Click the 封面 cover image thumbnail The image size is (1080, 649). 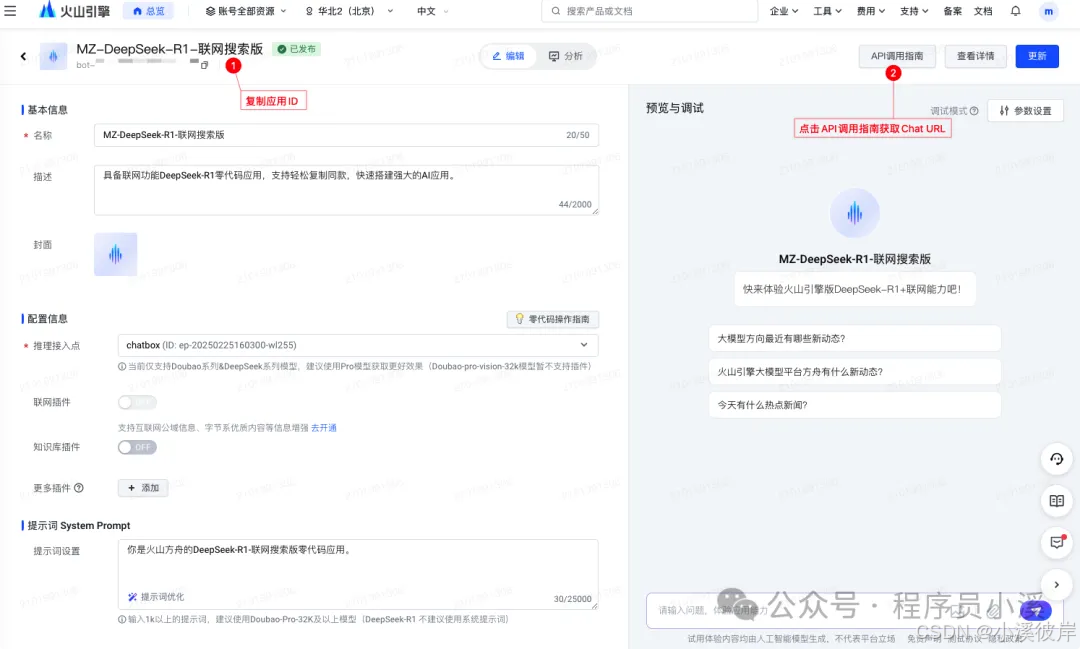[116, 254]
